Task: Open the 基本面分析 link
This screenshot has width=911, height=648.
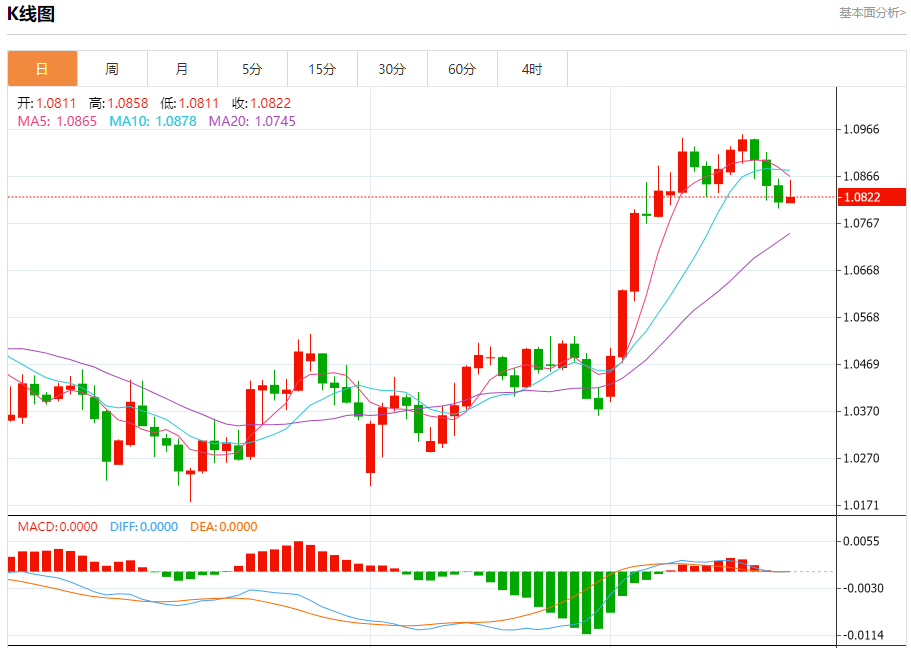Action: click(x=871, y=13)
